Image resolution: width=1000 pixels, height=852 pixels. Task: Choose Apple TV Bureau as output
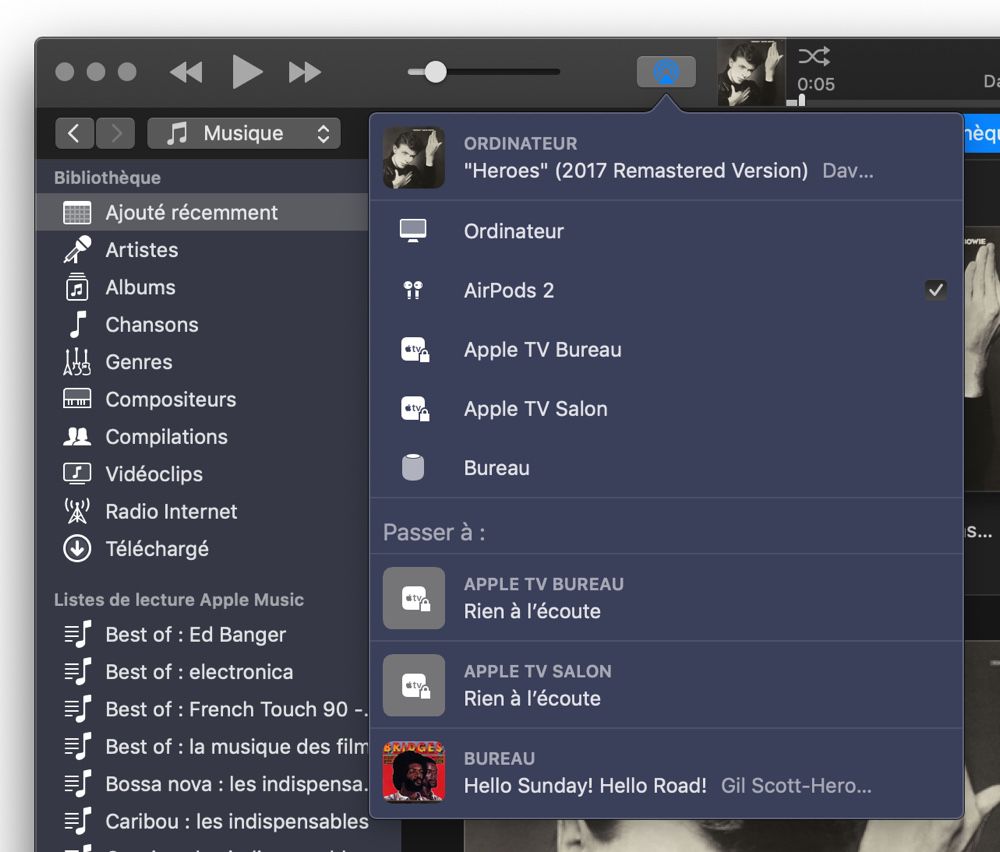[666, 349]
